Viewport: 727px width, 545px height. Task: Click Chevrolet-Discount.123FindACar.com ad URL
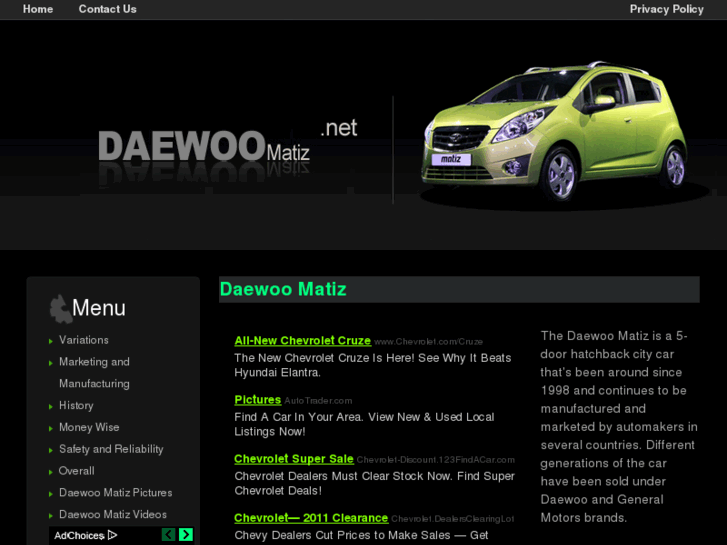coord(435,460)
